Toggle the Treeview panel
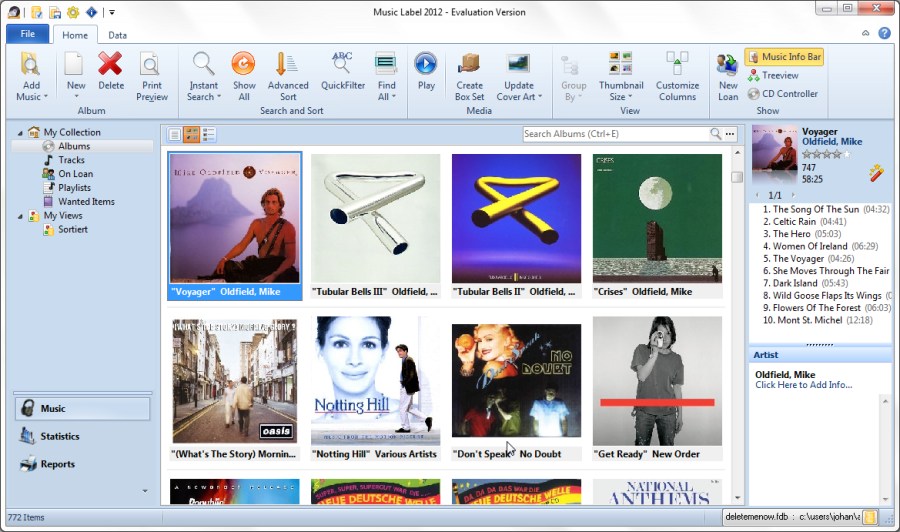Viewport: 900px width, 532px height. (x=773, y=75)
